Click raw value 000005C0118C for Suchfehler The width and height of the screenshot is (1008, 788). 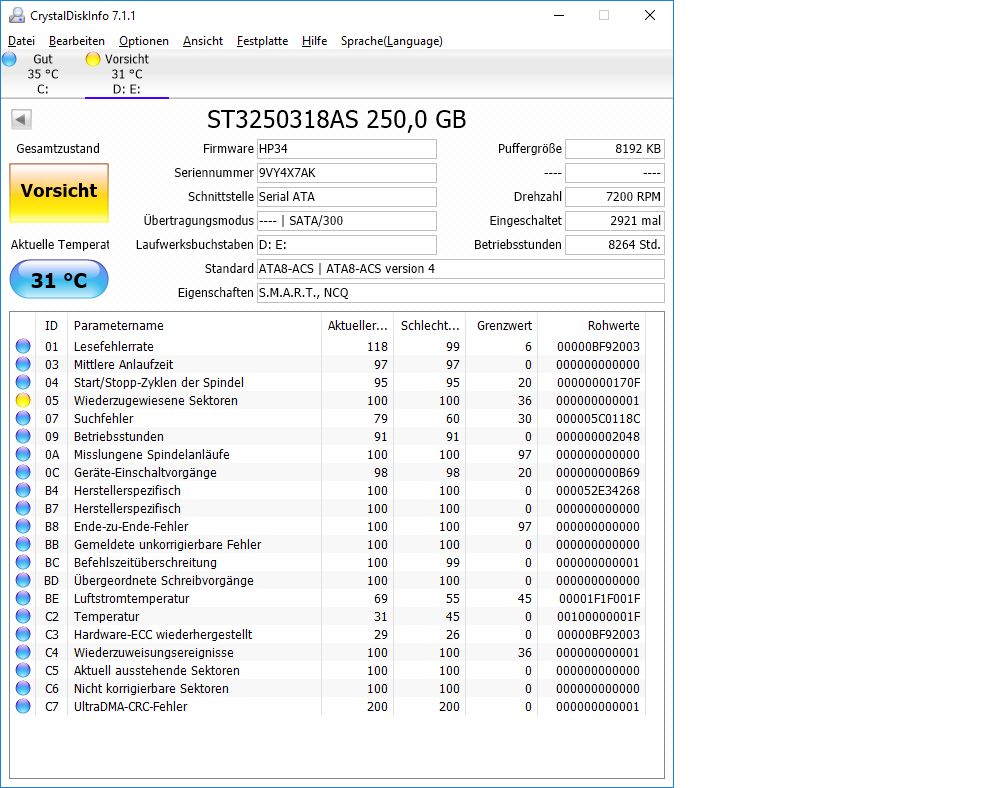click(x=598, y=418)
